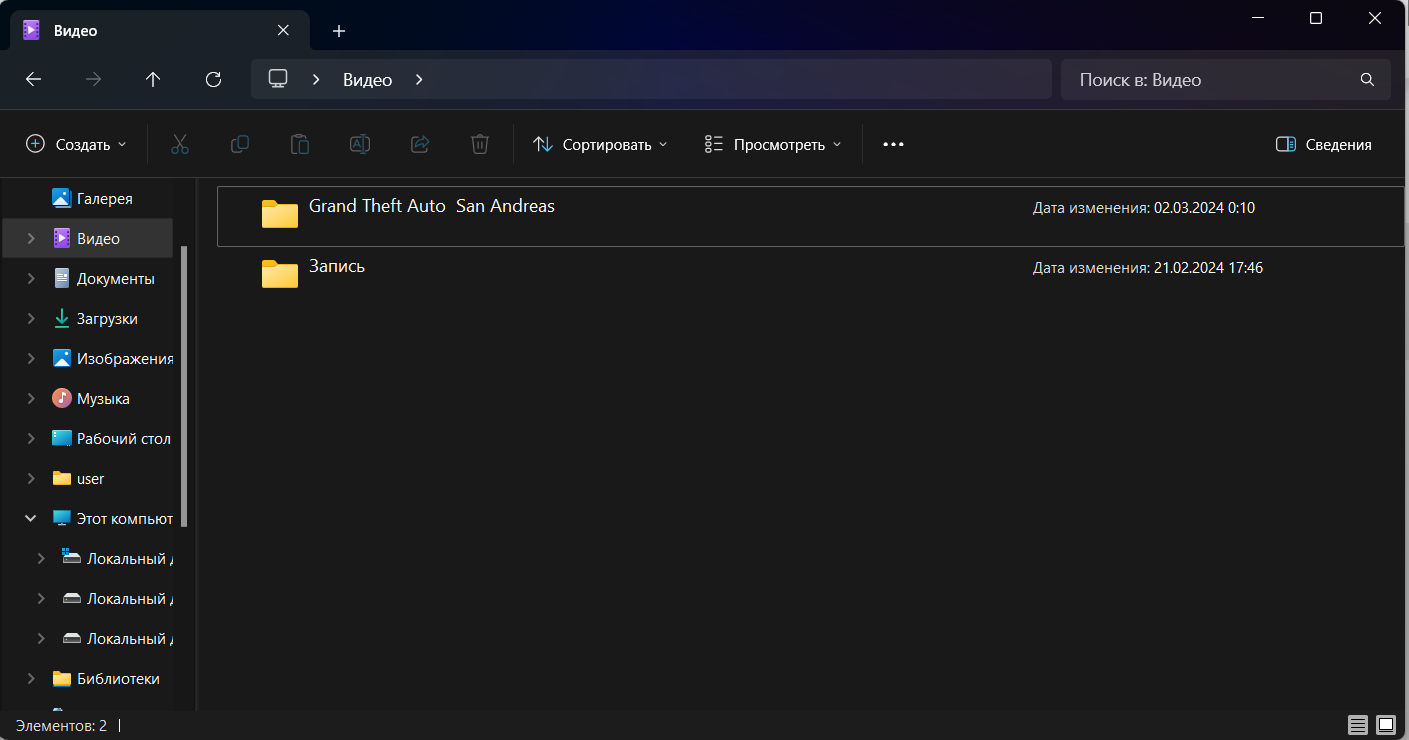Switch to large thumbnails view in status bar
This screenshot has width=1409, height=740.
(1385, 725)
